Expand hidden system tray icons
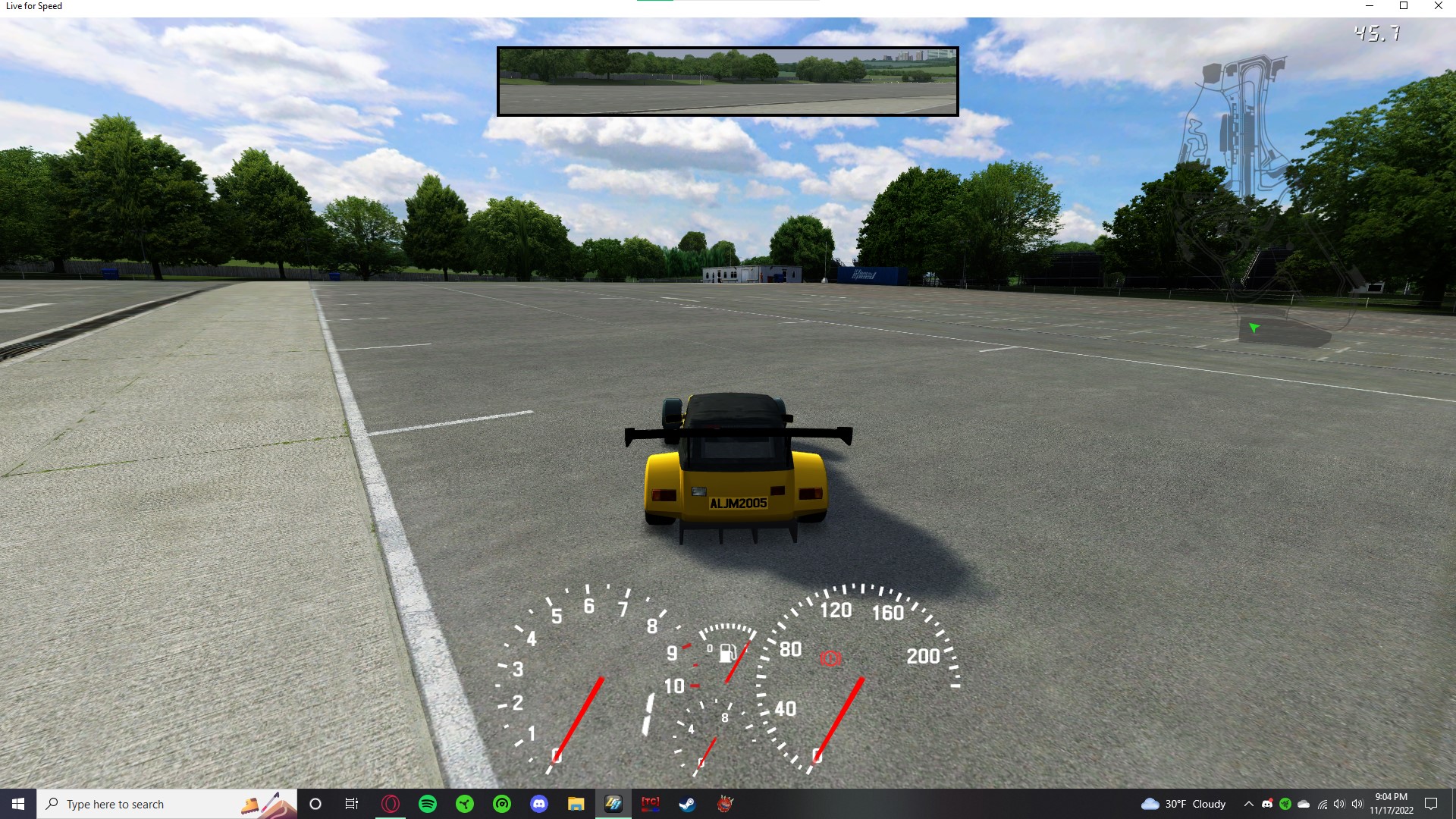This screenshot has width=1456, height=819. [x=1248, y=804]
